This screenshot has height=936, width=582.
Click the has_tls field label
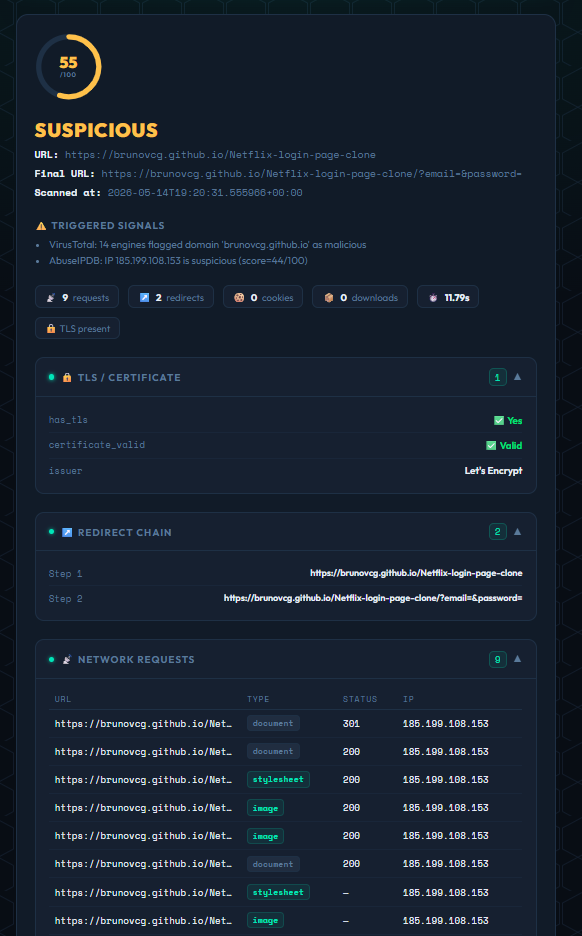[x=68, y=420]
